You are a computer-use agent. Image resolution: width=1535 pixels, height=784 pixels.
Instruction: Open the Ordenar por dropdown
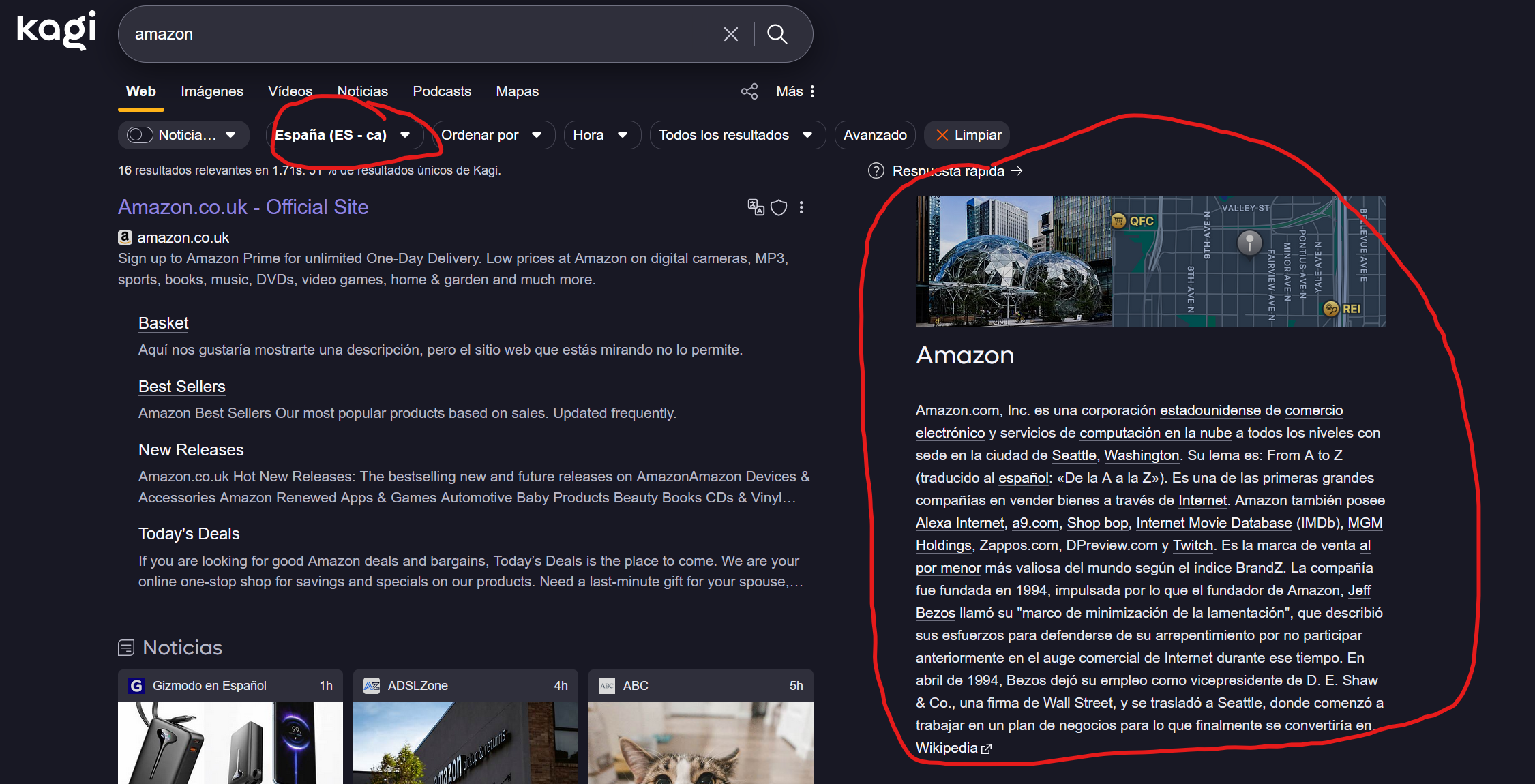coord(492,135)
